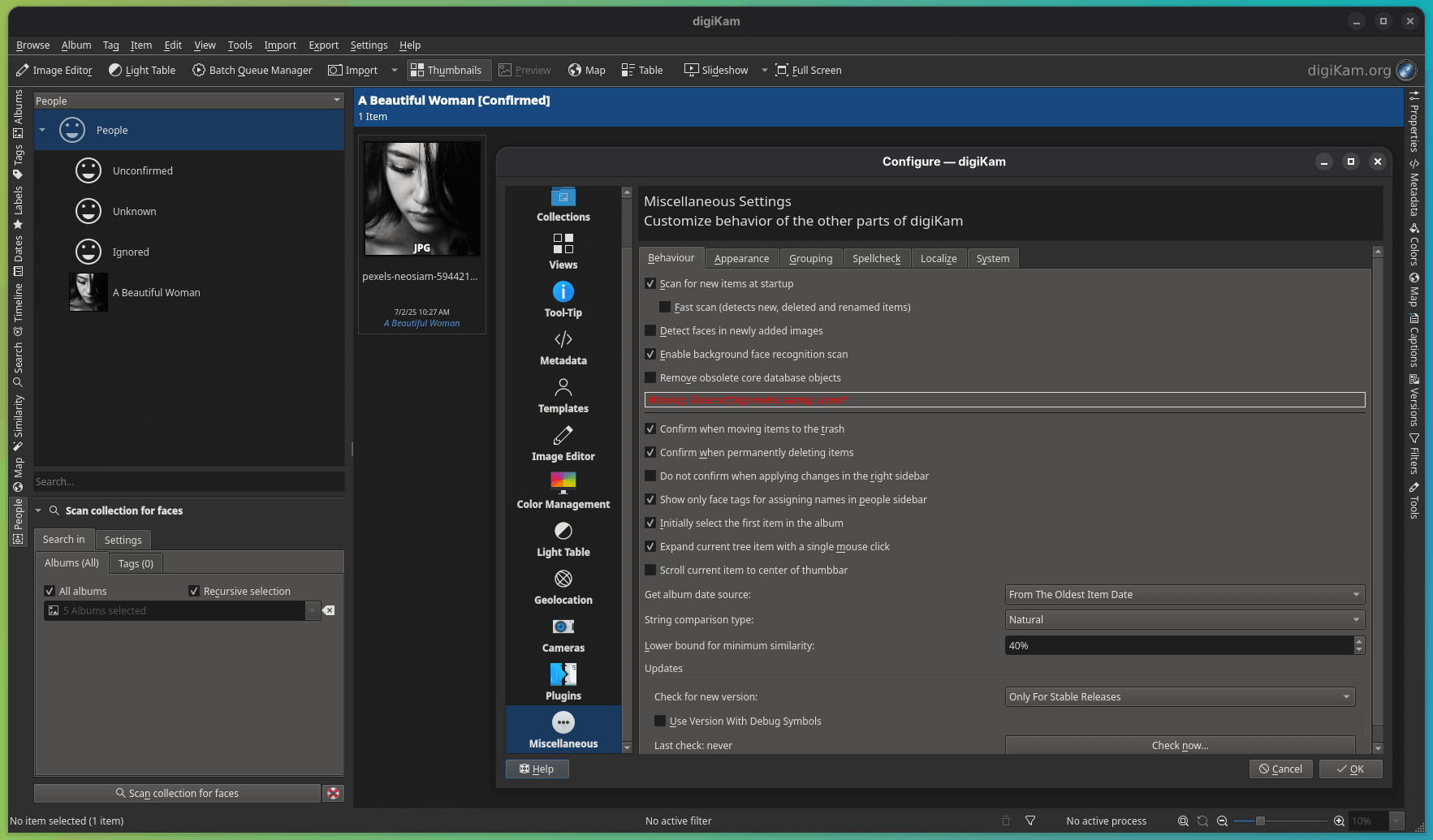The height and width of the screenshot is (840, 1433).
Task: Check Use Version With Debug Symbols
Action: [x=660, y=721]
